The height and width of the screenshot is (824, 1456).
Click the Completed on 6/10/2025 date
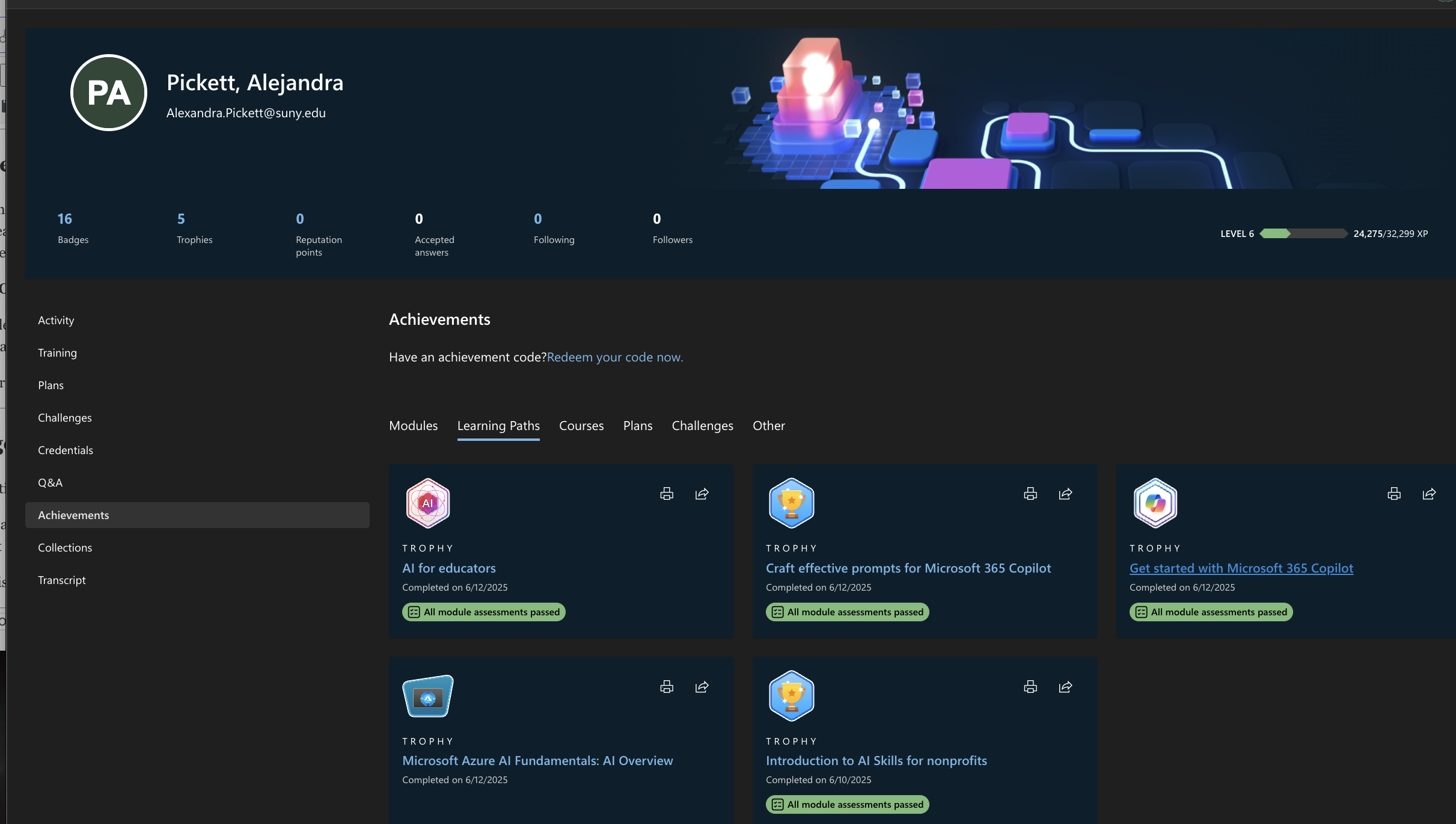pyautogui.click(x=819, y=780)
